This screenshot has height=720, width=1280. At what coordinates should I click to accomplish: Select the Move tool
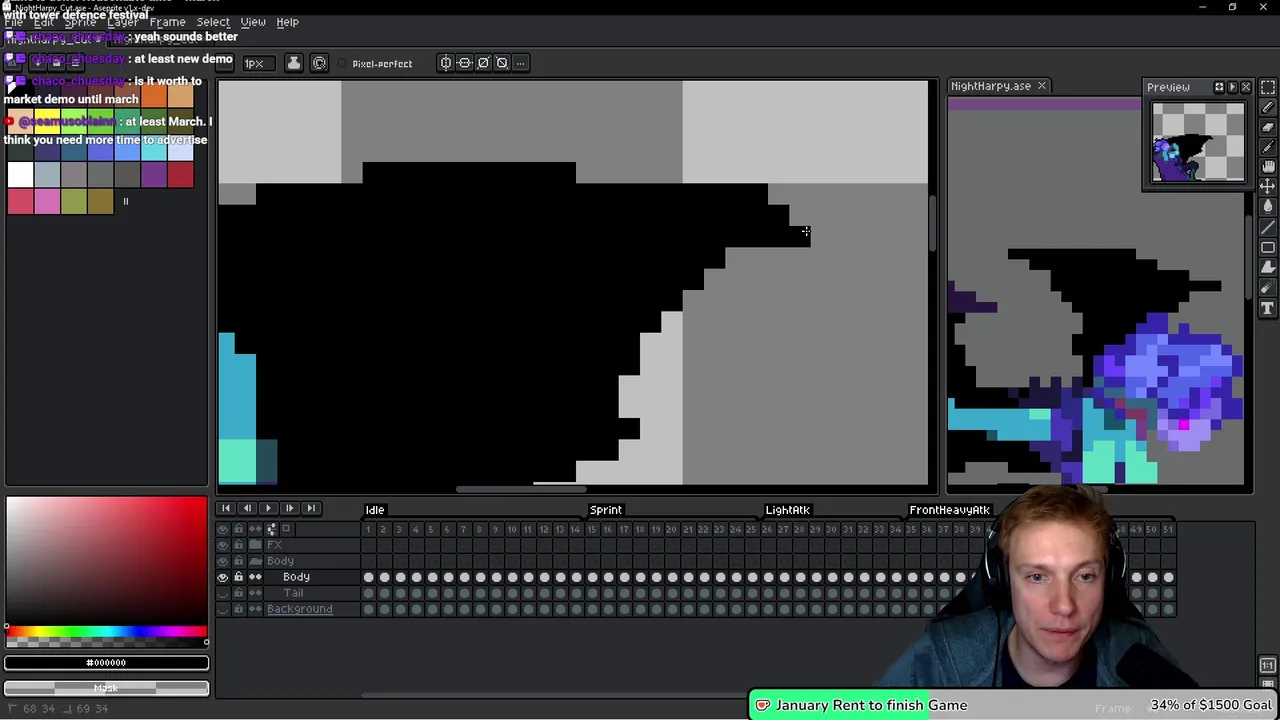pos(1267,187)
